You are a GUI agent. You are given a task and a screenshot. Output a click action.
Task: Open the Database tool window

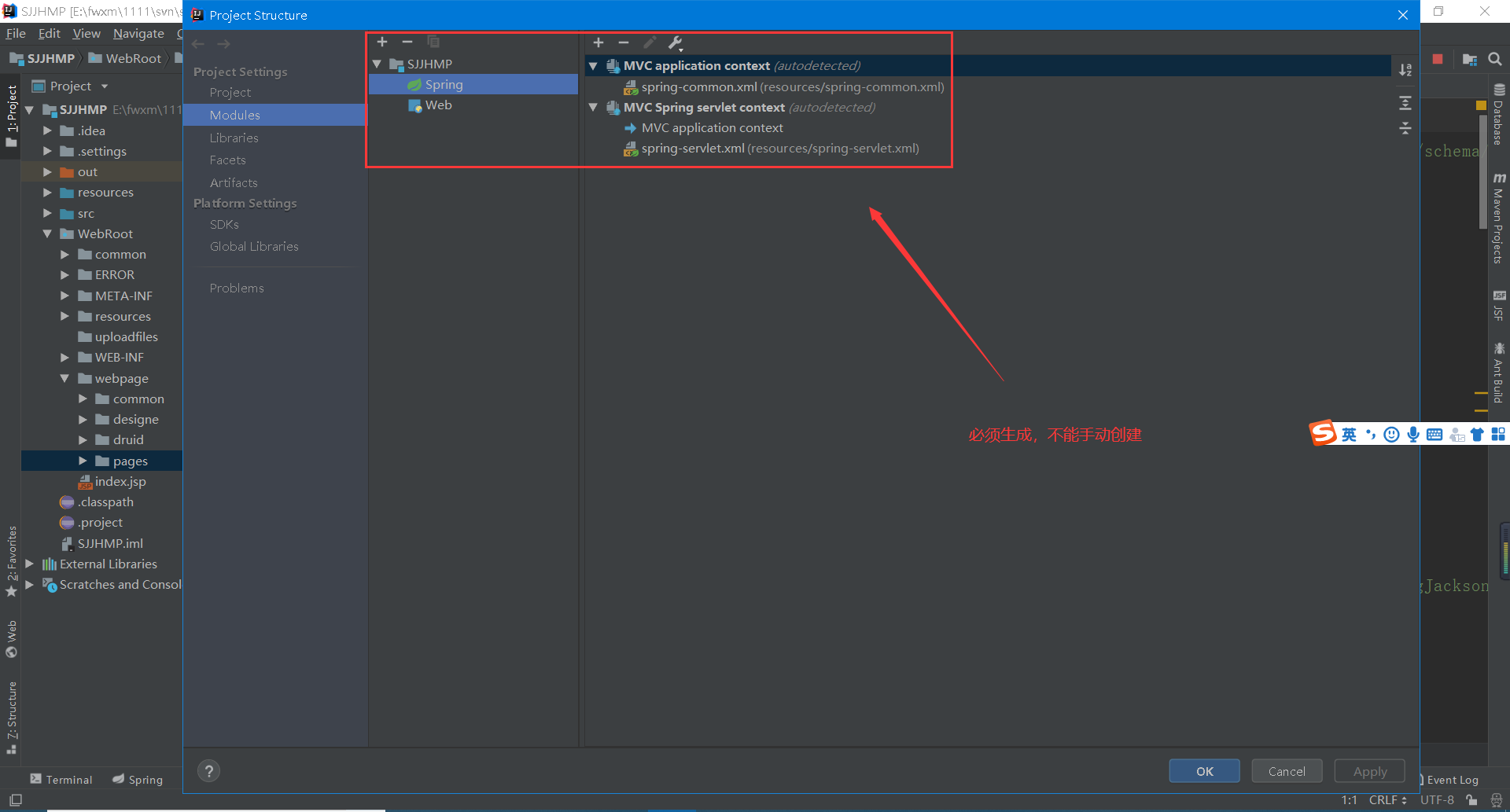(1499, 115)
